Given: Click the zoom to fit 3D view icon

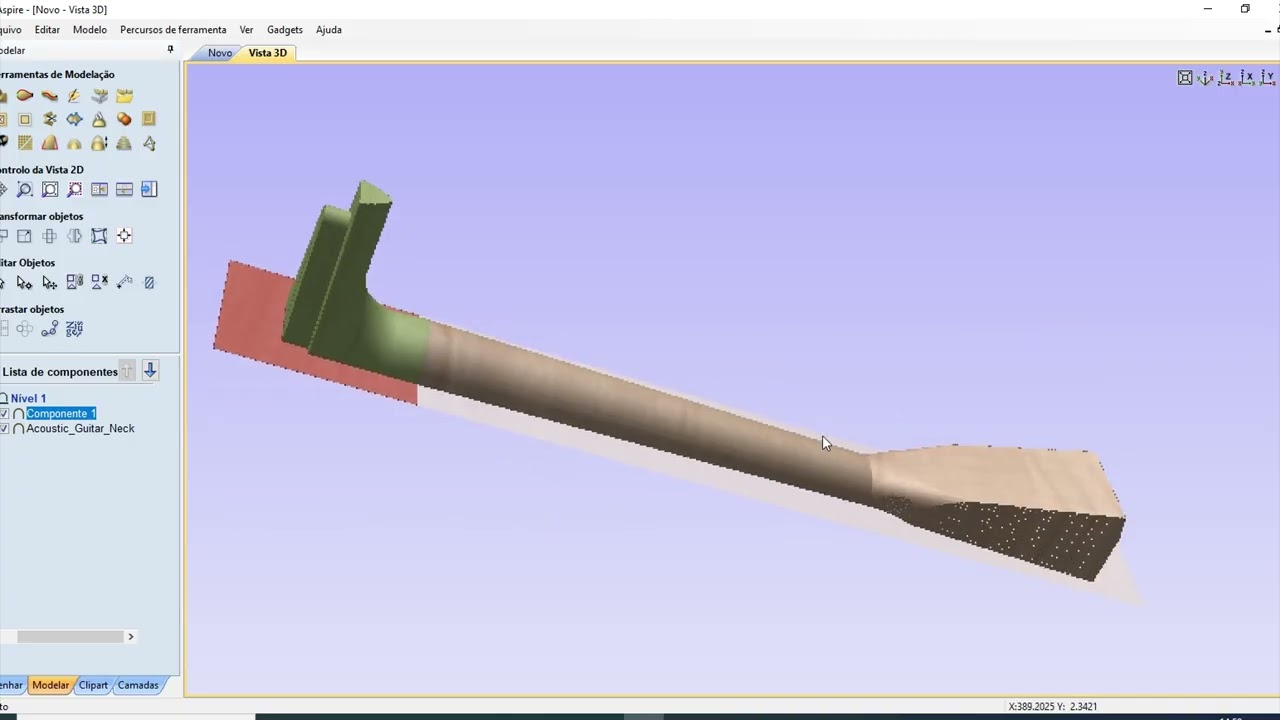Looking at the screenshot, I should click(1185, 78).
